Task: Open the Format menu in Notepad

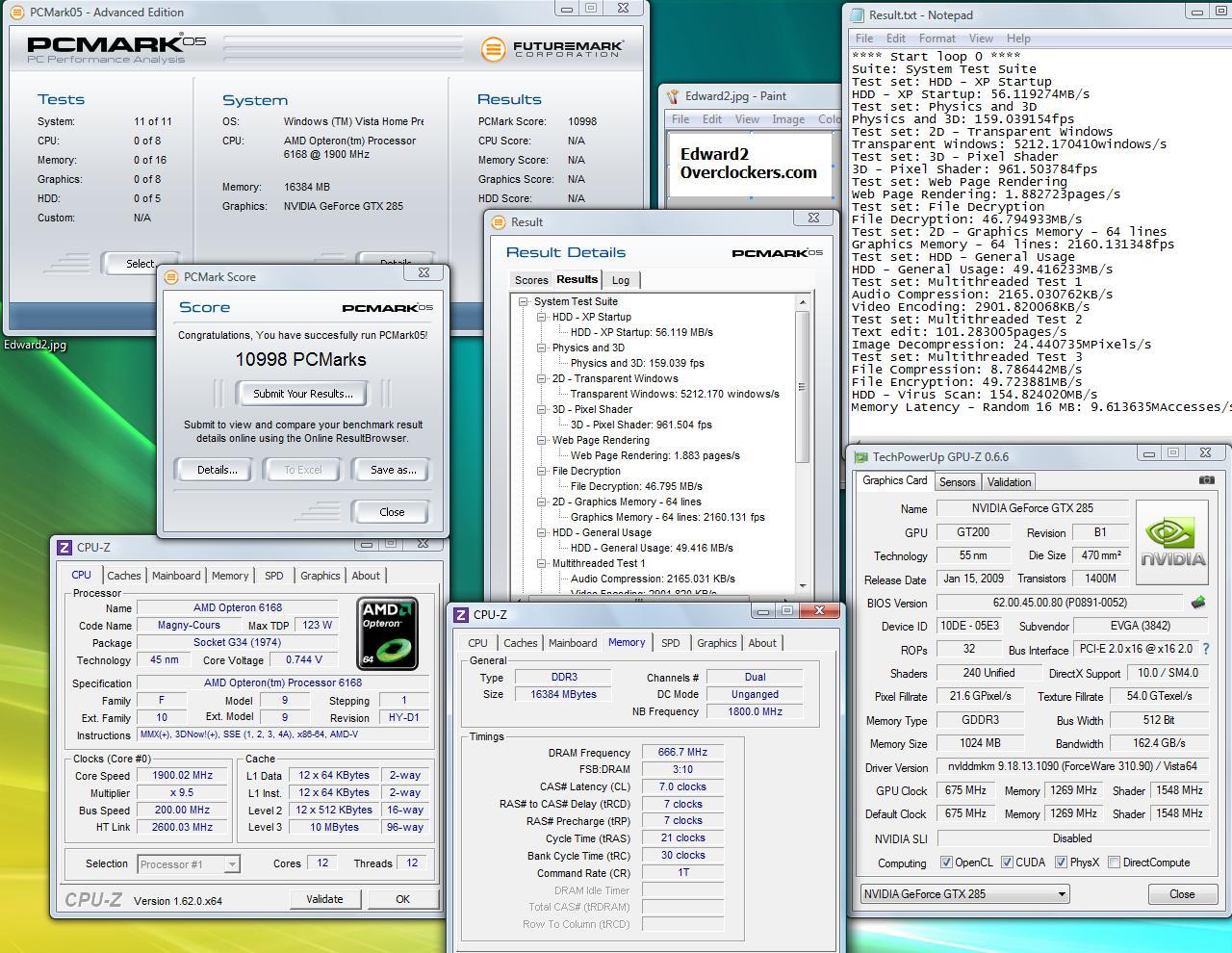Action: click(937, 39)
